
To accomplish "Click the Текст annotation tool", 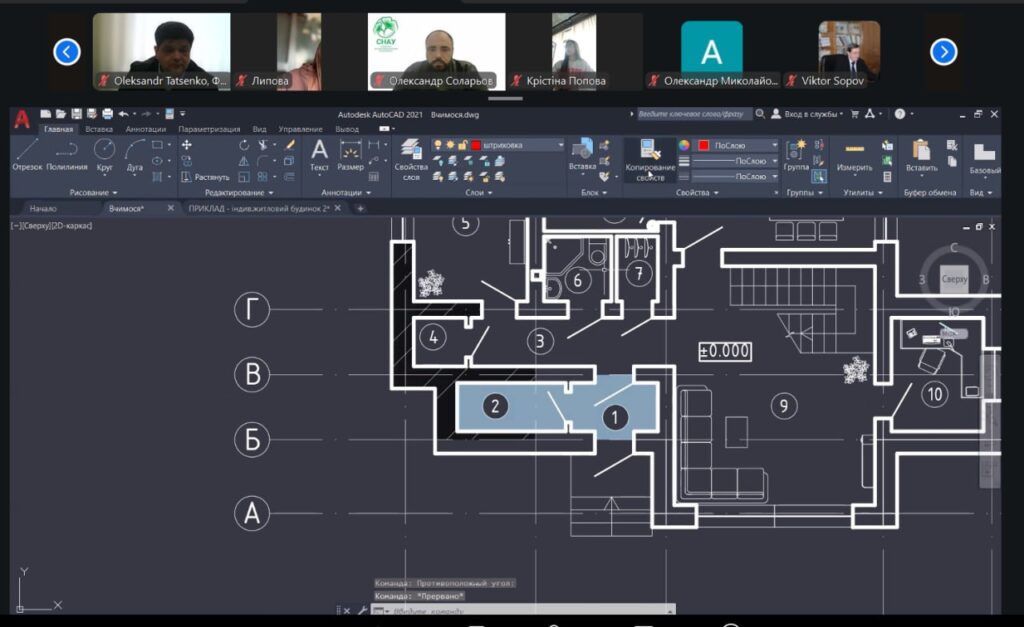I will point(319,154).
